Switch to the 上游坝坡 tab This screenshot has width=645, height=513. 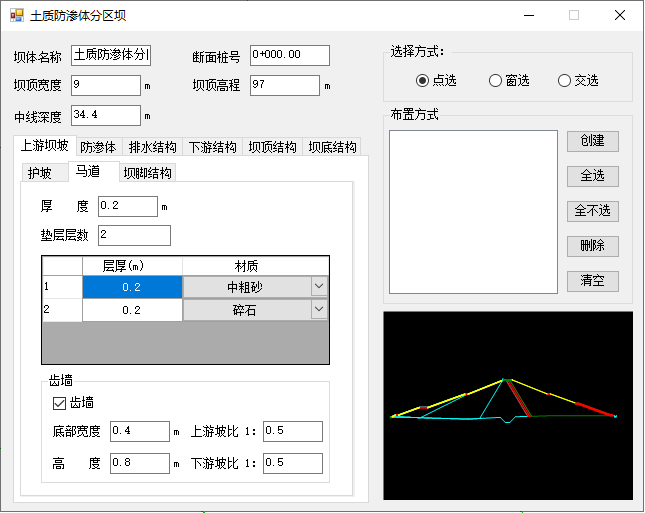(44, 145)
